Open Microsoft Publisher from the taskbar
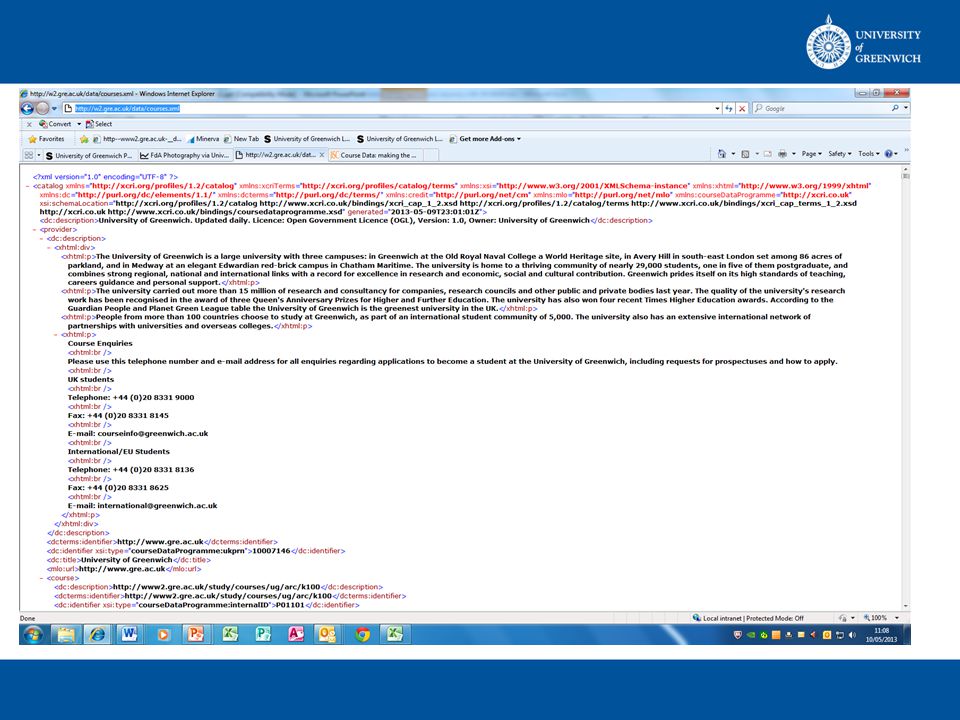960x720 pixels. coord(263,634)
